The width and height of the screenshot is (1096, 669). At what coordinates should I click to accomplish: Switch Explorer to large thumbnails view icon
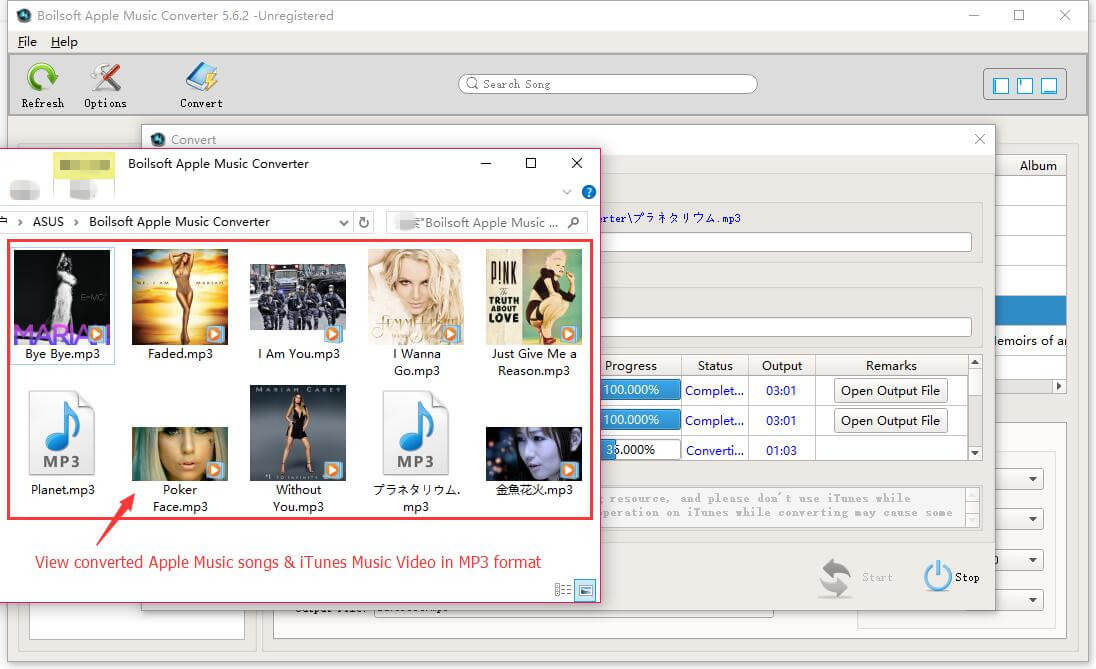(x=585, y=590)
